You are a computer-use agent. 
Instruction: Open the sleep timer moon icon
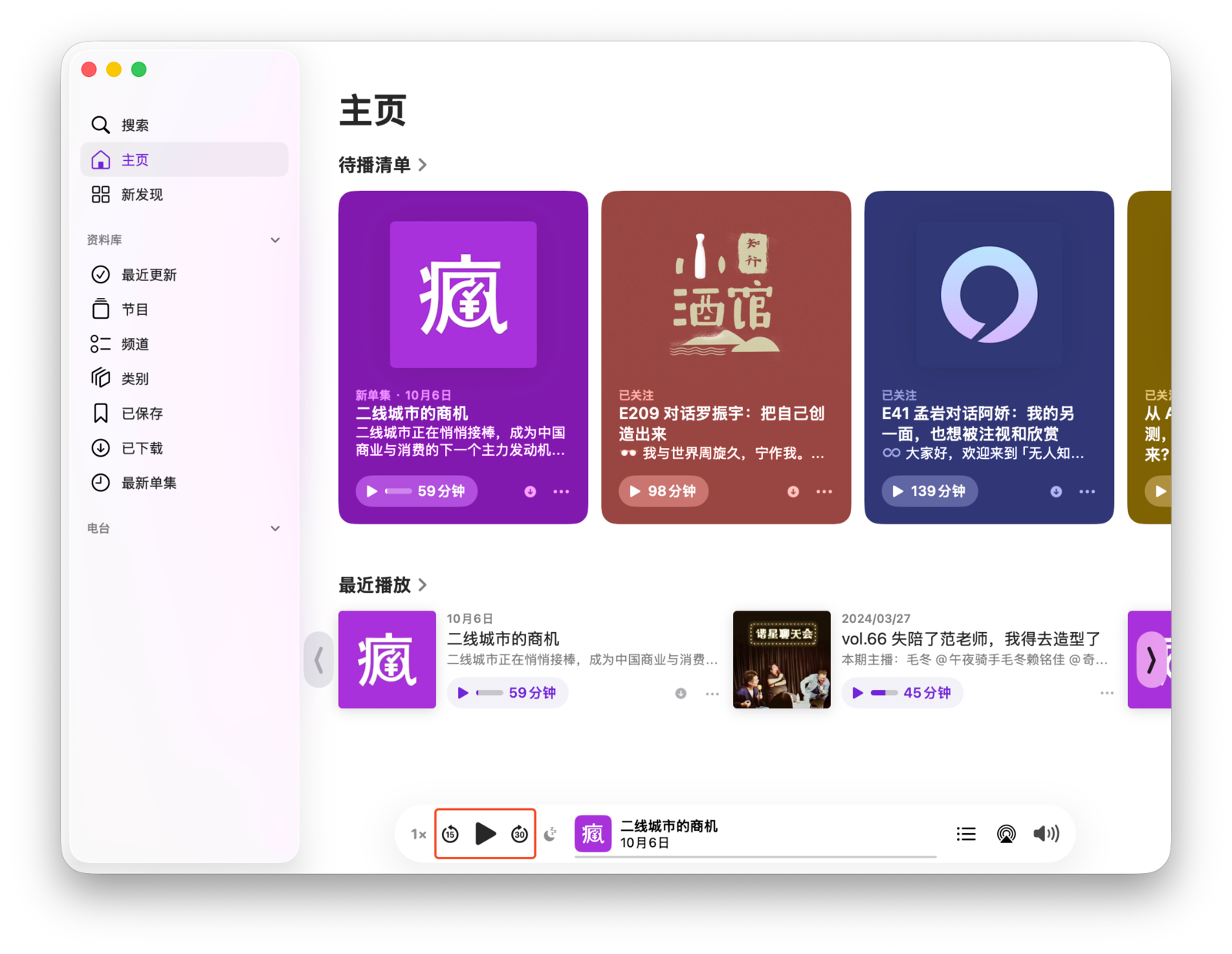click(551, 834)
